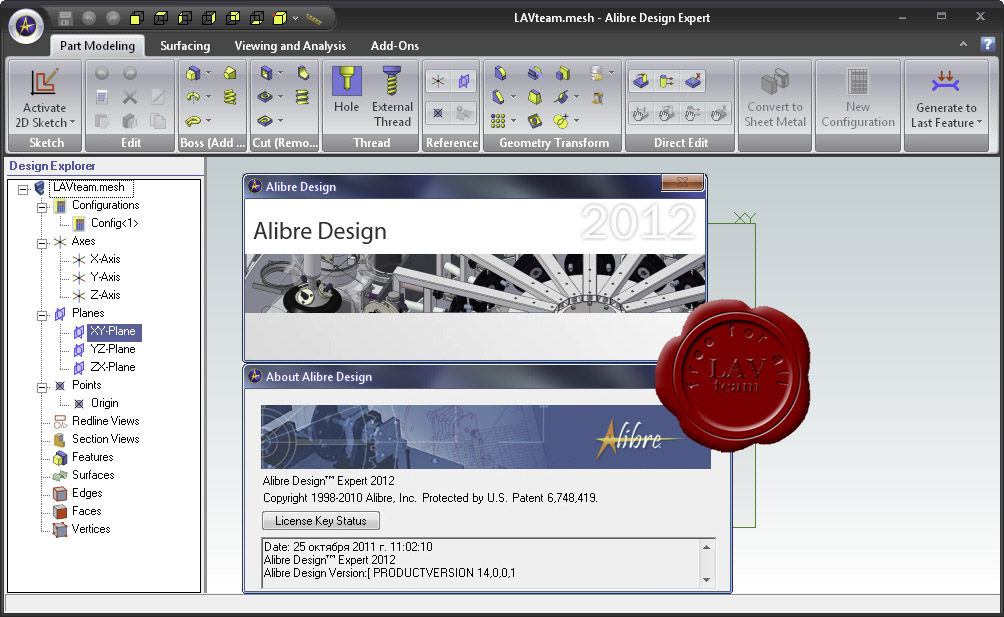
Task: Click New Configuration button
Action: pyautogui.click(x=858, y=99)
